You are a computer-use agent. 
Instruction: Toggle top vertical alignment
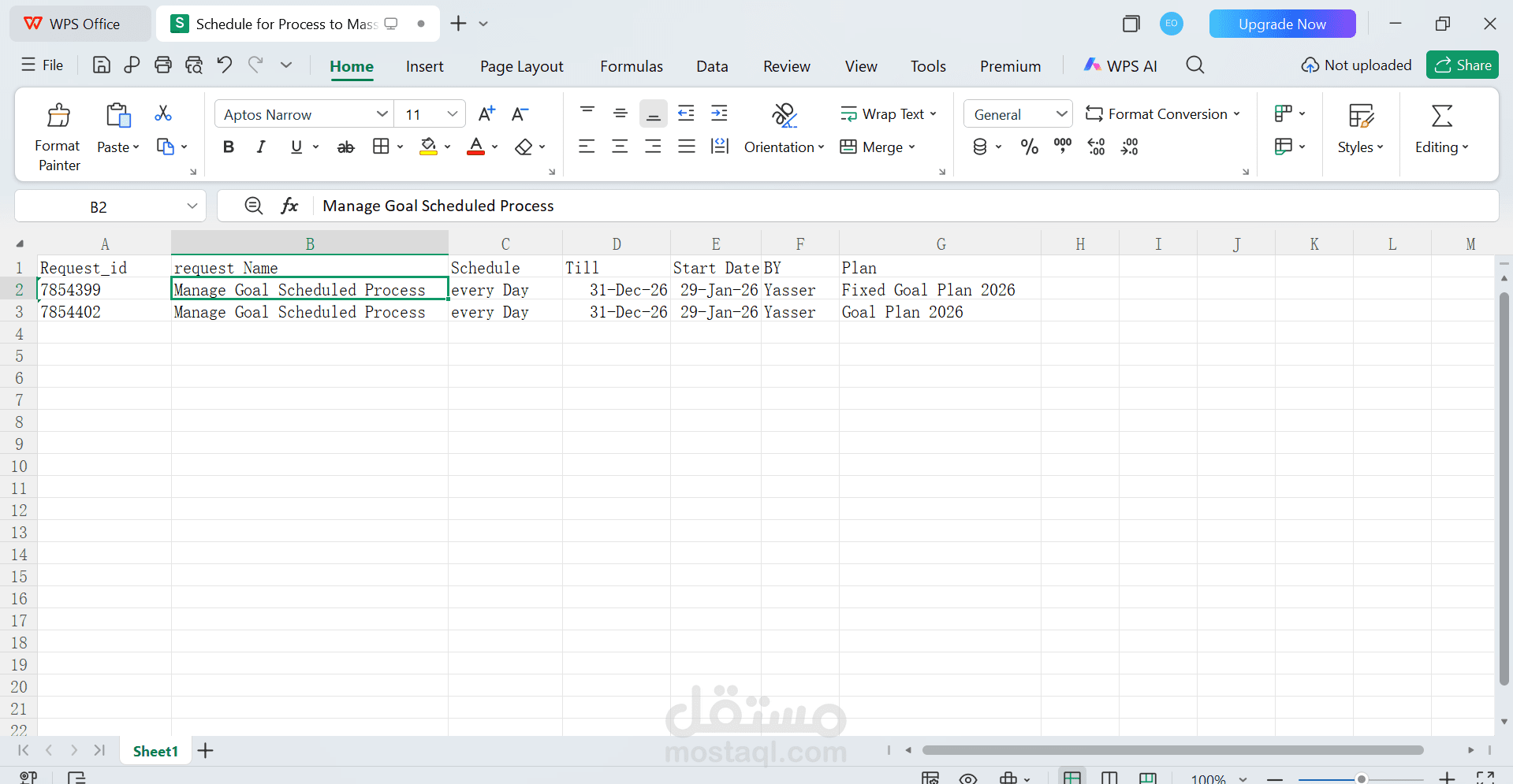coord(587,113)
